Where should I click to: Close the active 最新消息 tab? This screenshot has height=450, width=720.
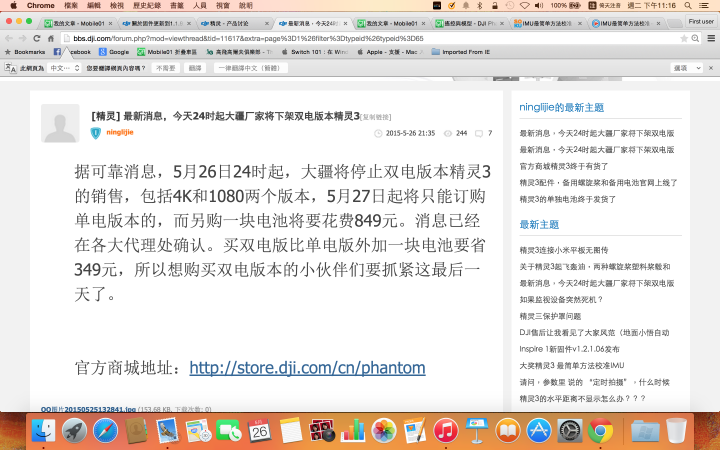345,23
